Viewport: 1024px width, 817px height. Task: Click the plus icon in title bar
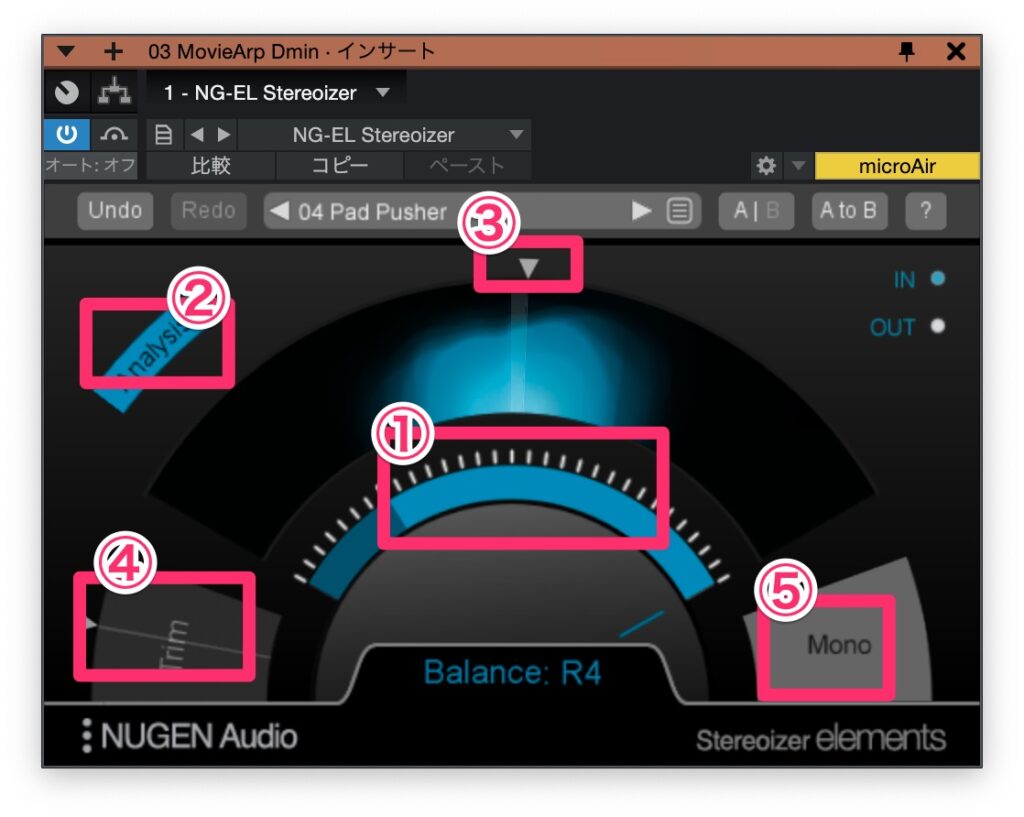pyautogui.click(x=113, y=52)
